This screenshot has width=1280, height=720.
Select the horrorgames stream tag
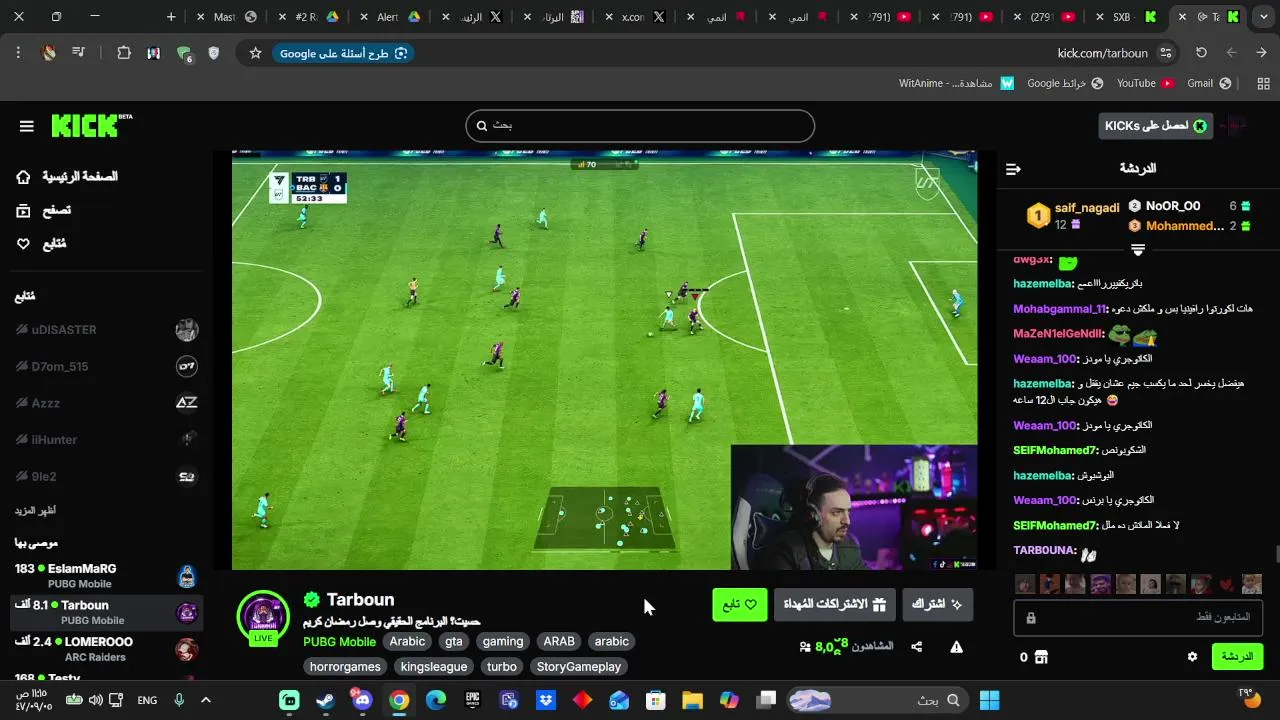(x=345, y=667)
